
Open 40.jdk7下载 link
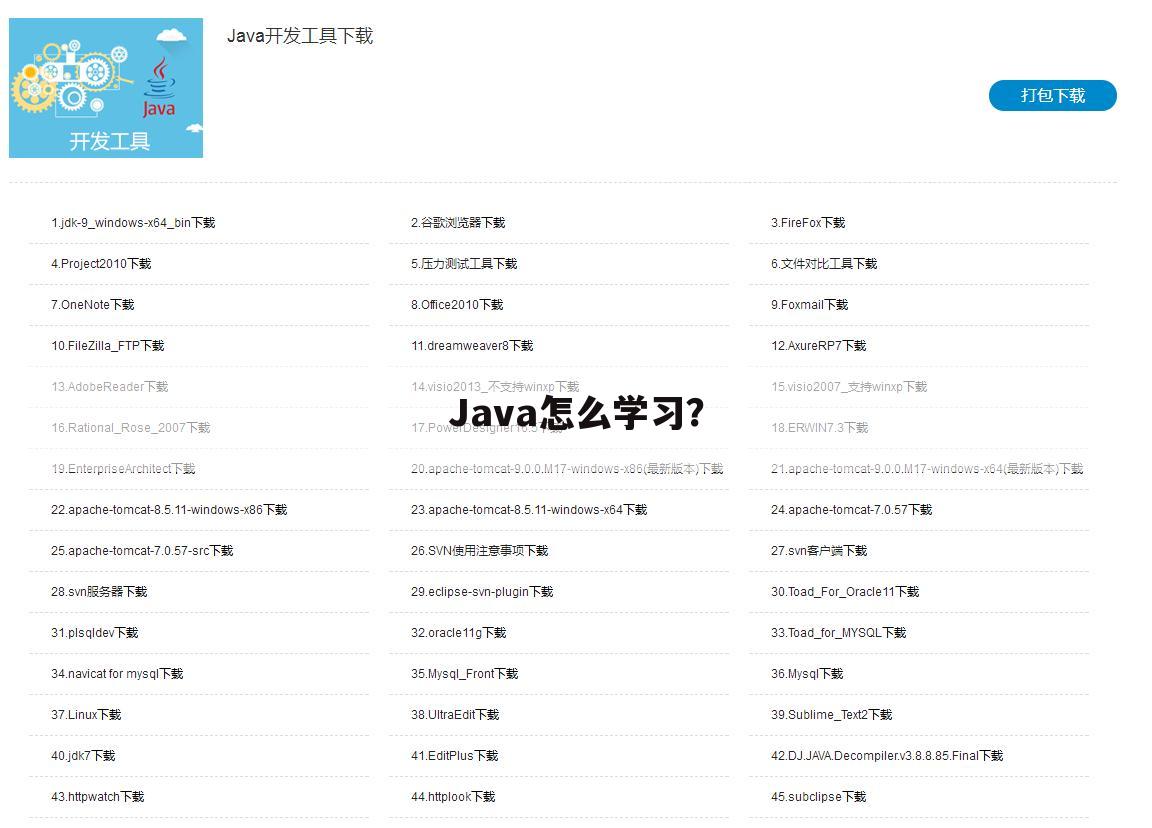coord(83,756)
